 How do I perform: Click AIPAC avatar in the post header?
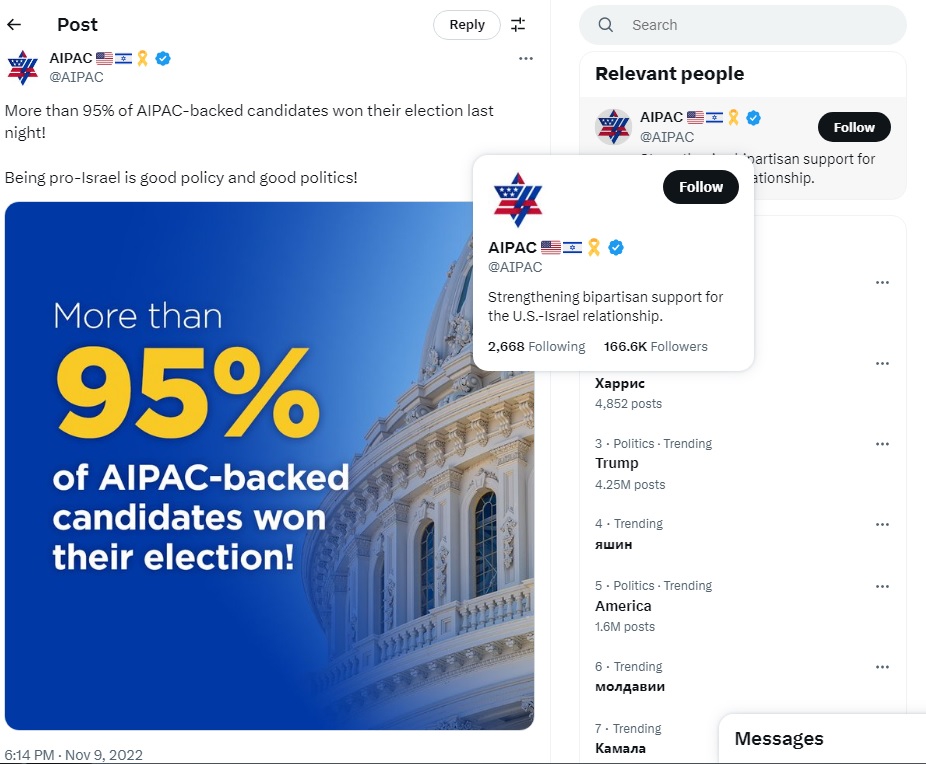[x=22, y=67]
